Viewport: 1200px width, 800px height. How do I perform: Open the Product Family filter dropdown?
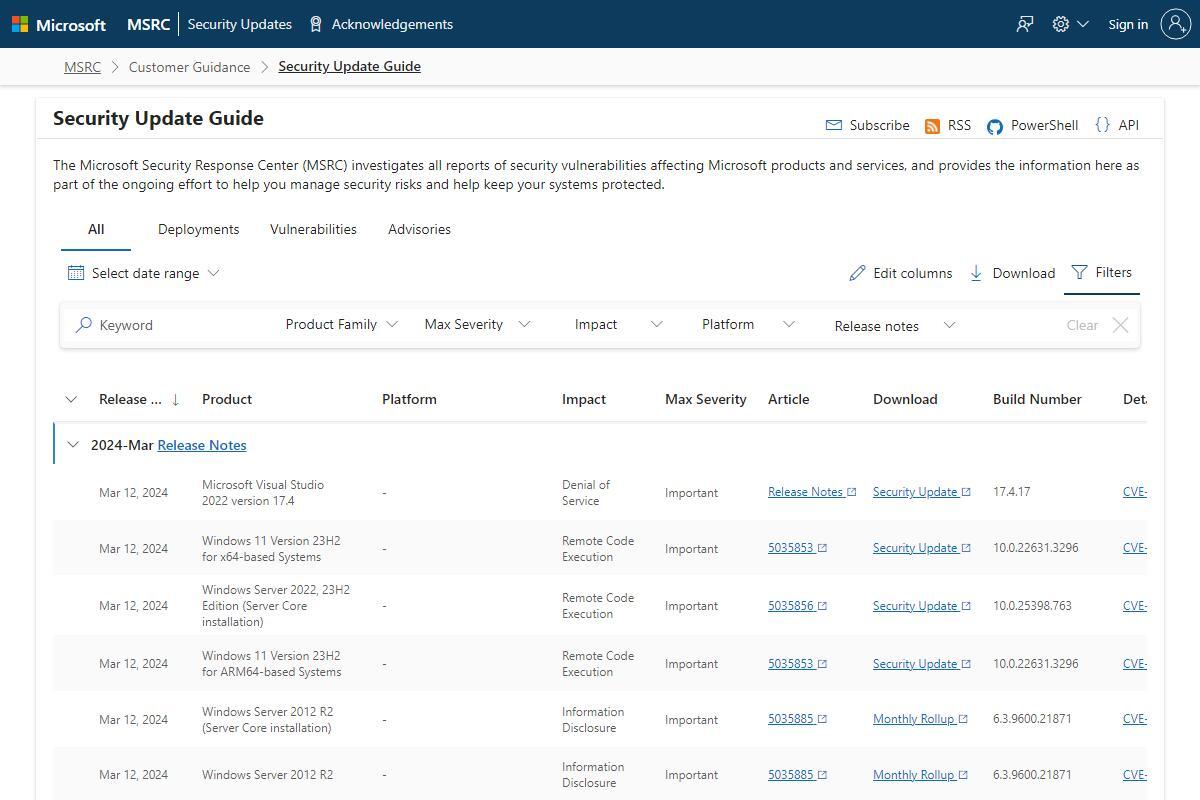[341, 324]
